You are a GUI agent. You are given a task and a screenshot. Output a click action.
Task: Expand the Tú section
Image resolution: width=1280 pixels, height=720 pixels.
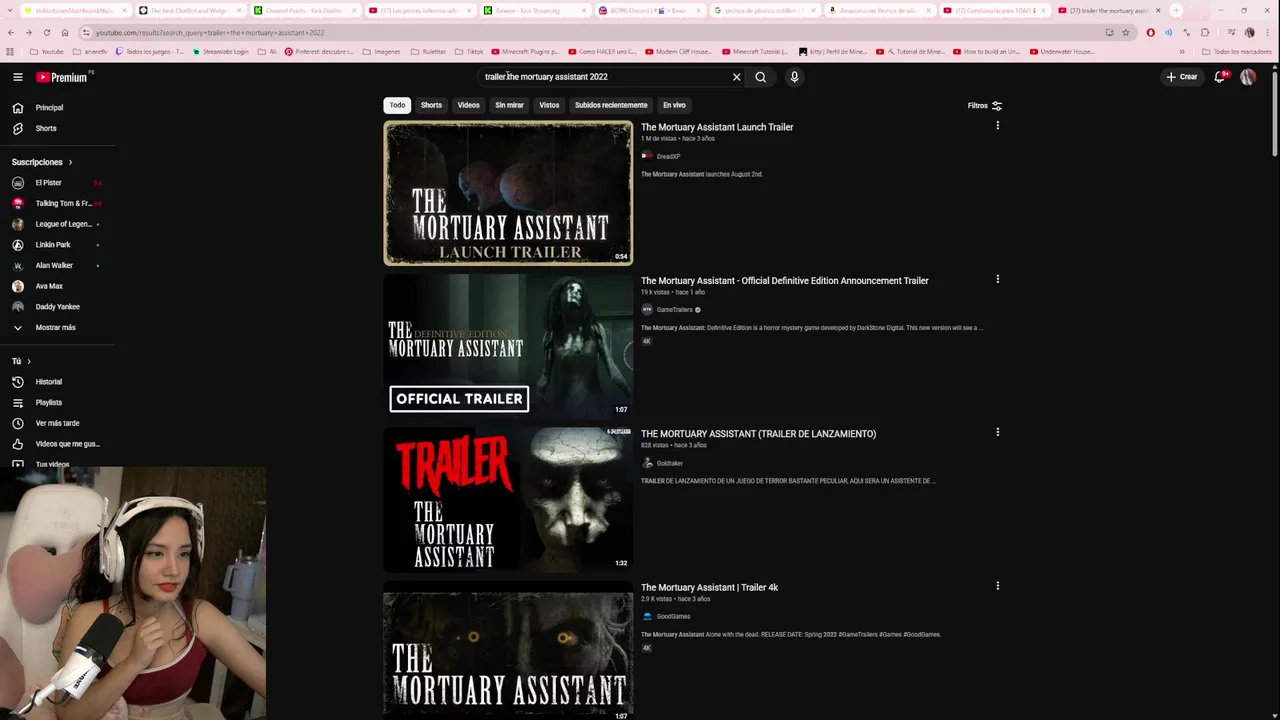pyautogui.click(x=21, y=361)
